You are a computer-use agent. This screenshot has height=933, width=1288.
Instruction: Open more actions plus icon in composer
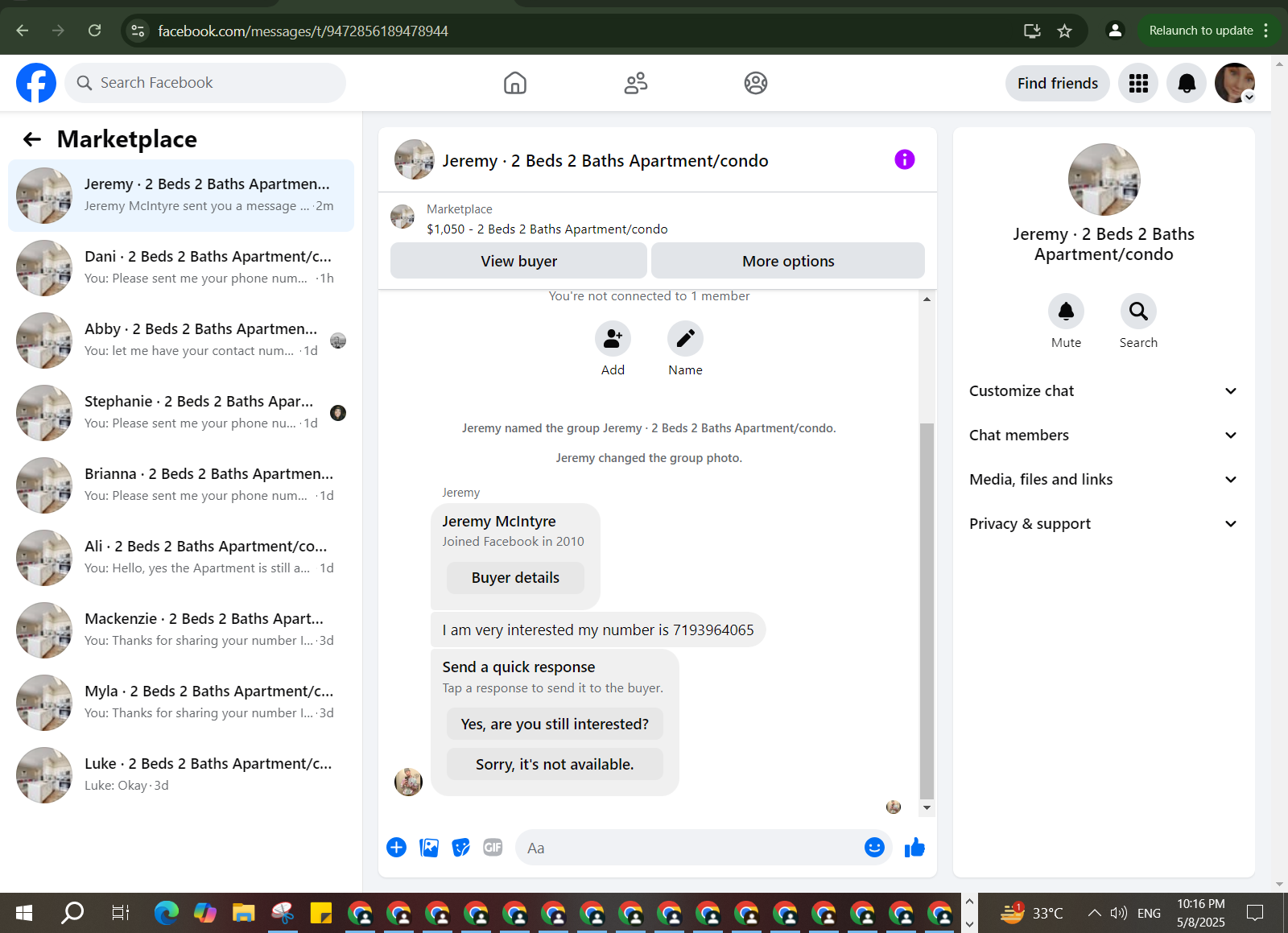click(396, 848)
